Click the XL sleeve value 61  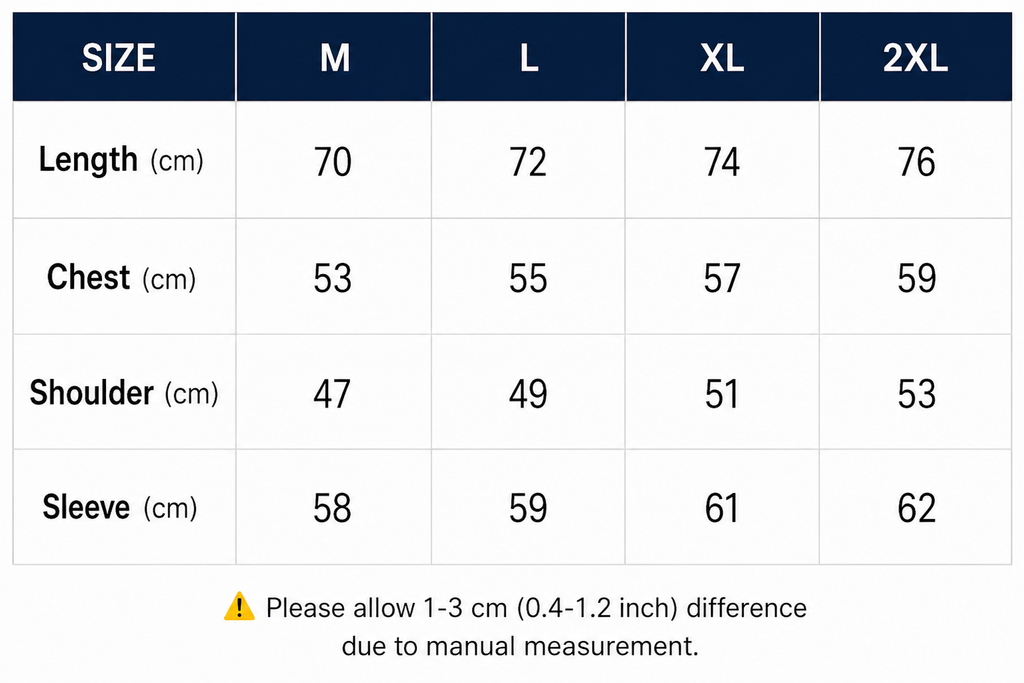click(x=722, y=508)
